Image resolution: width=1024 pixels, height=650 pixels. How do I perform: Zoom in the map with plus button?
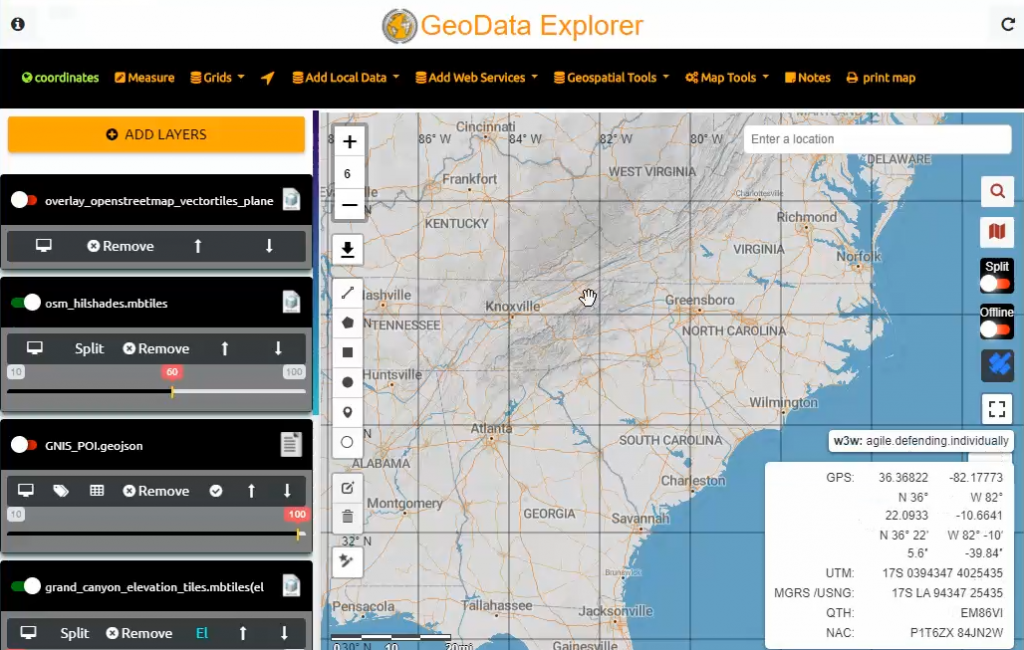pyautogui.click(x=349, y=142)
